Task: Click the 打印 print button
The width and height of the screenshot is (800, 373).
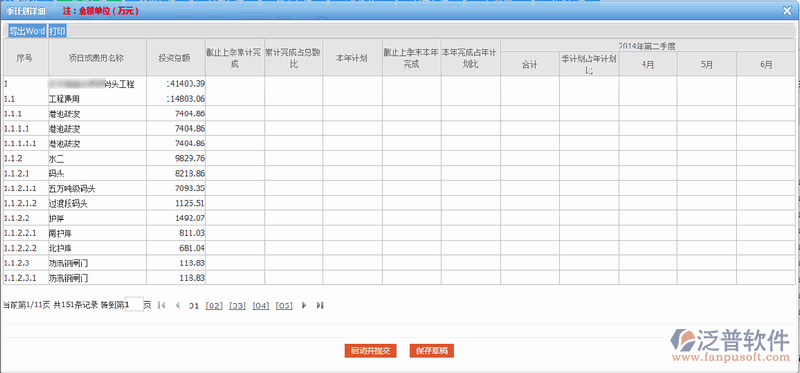Action: 57,31
